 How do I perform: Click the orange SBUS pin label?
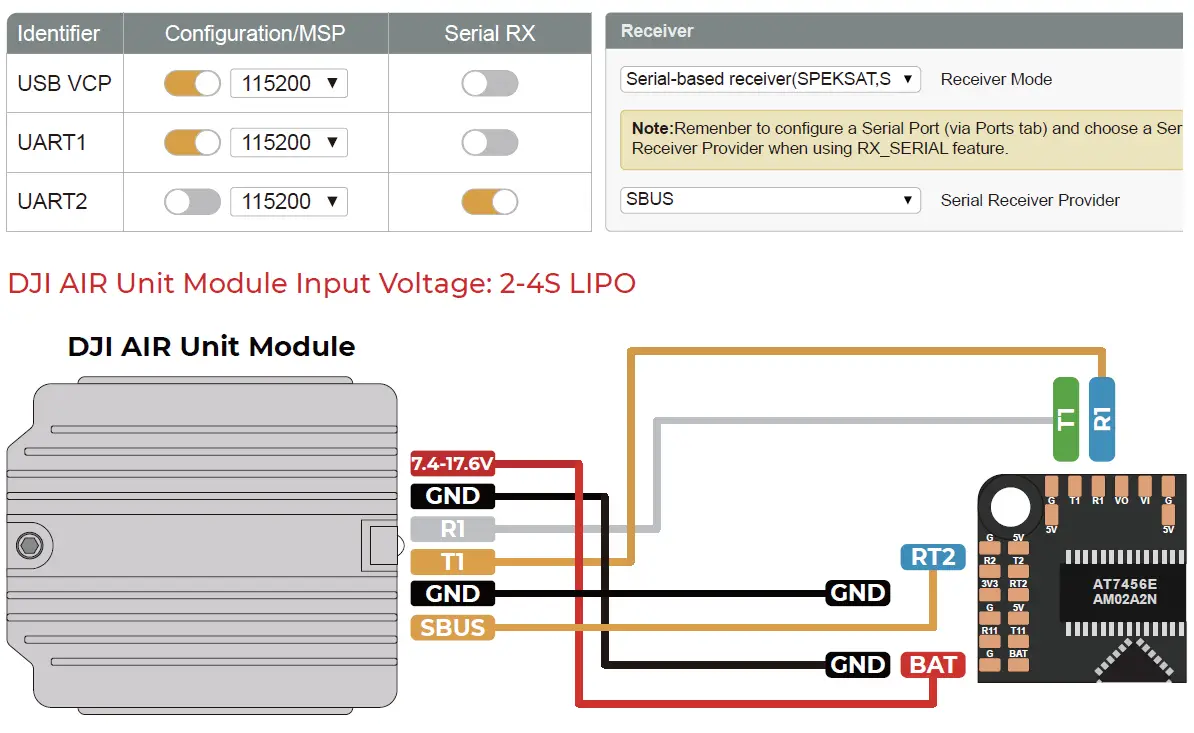pos(452,627)
